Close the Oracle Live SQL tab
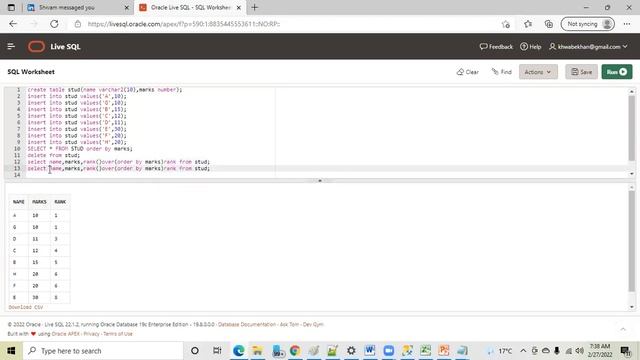Screen dimensions: 640x360 pyautogui.click(x=239, y=7)
